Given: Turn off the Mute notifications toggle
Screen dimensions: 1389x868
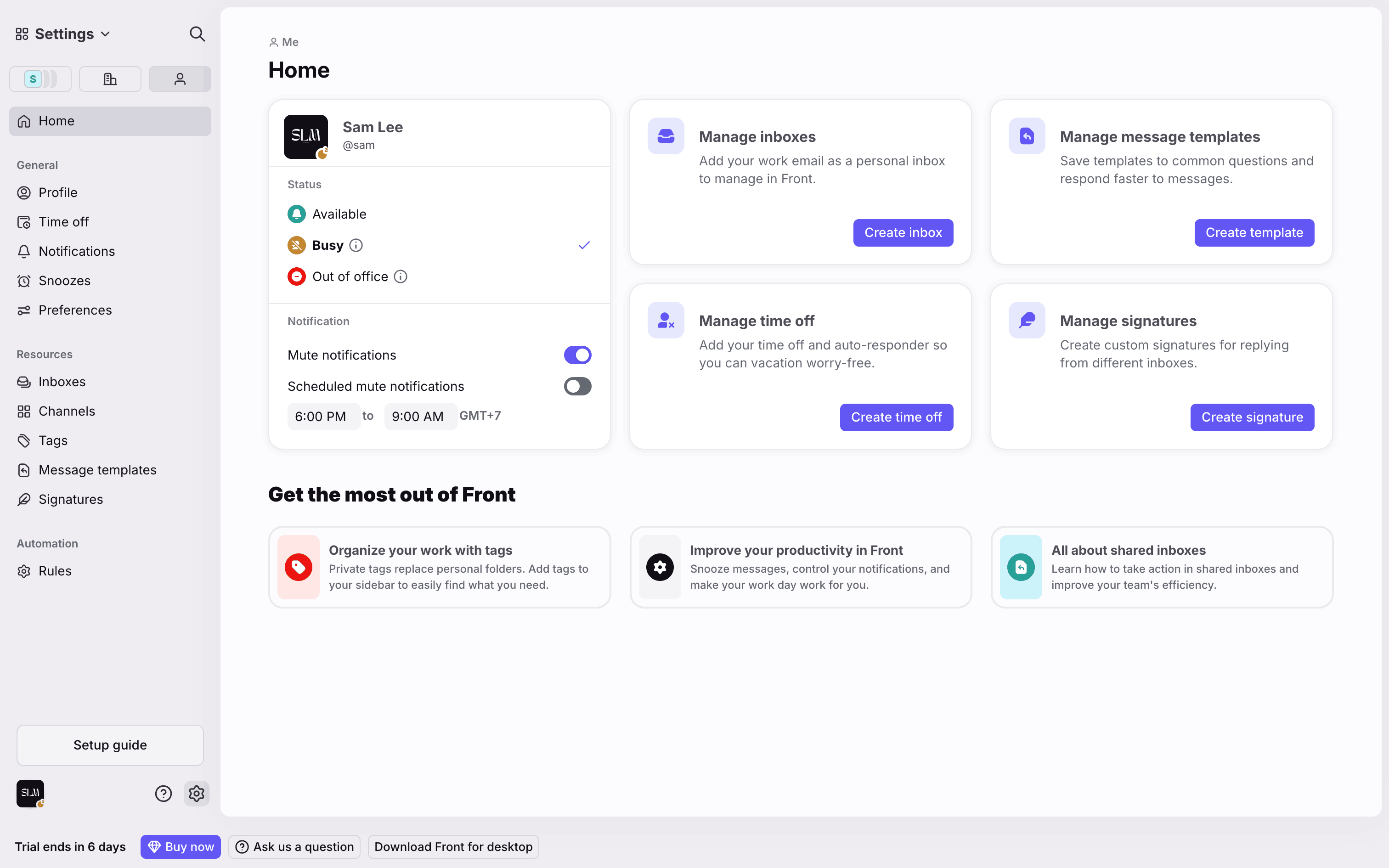Looking at the screenshot, I should (577, 355).
